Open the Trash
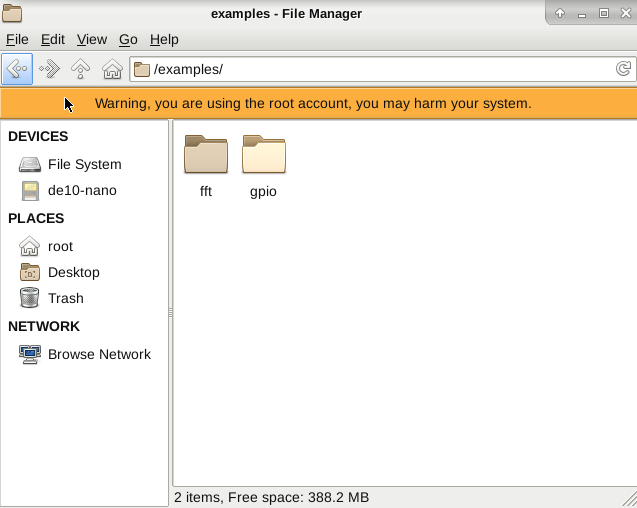Screen dimensions: 637x508 [65, 298]
